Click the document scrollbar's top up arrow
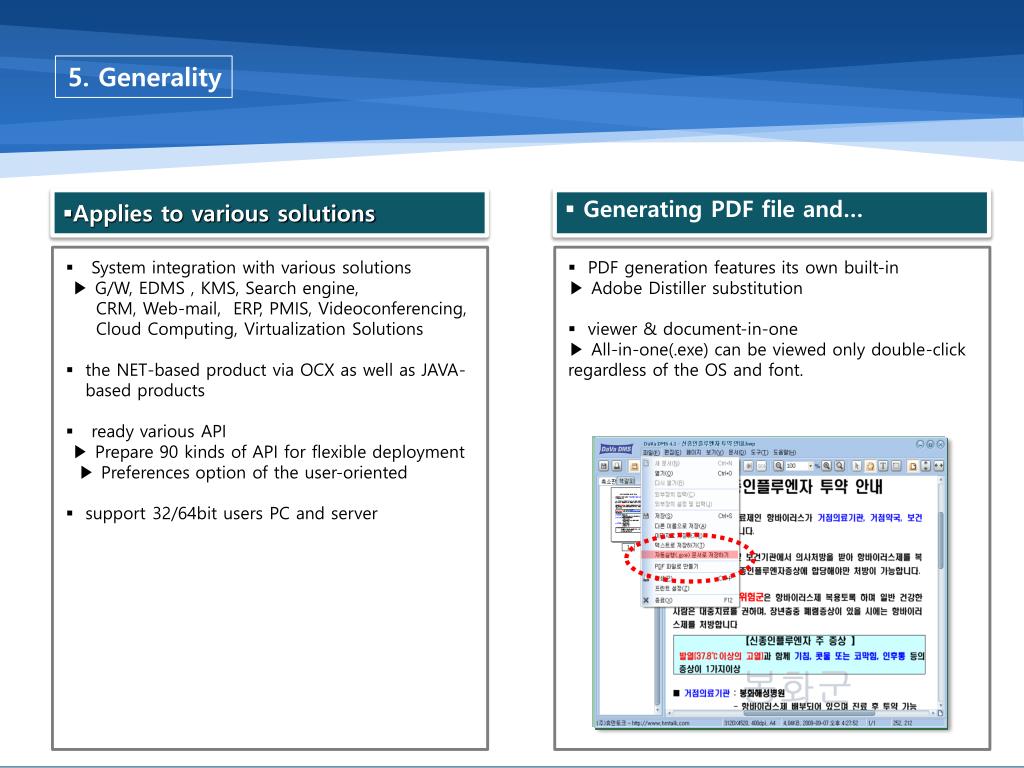This screenshot has height=768, width=1024. 941,479
